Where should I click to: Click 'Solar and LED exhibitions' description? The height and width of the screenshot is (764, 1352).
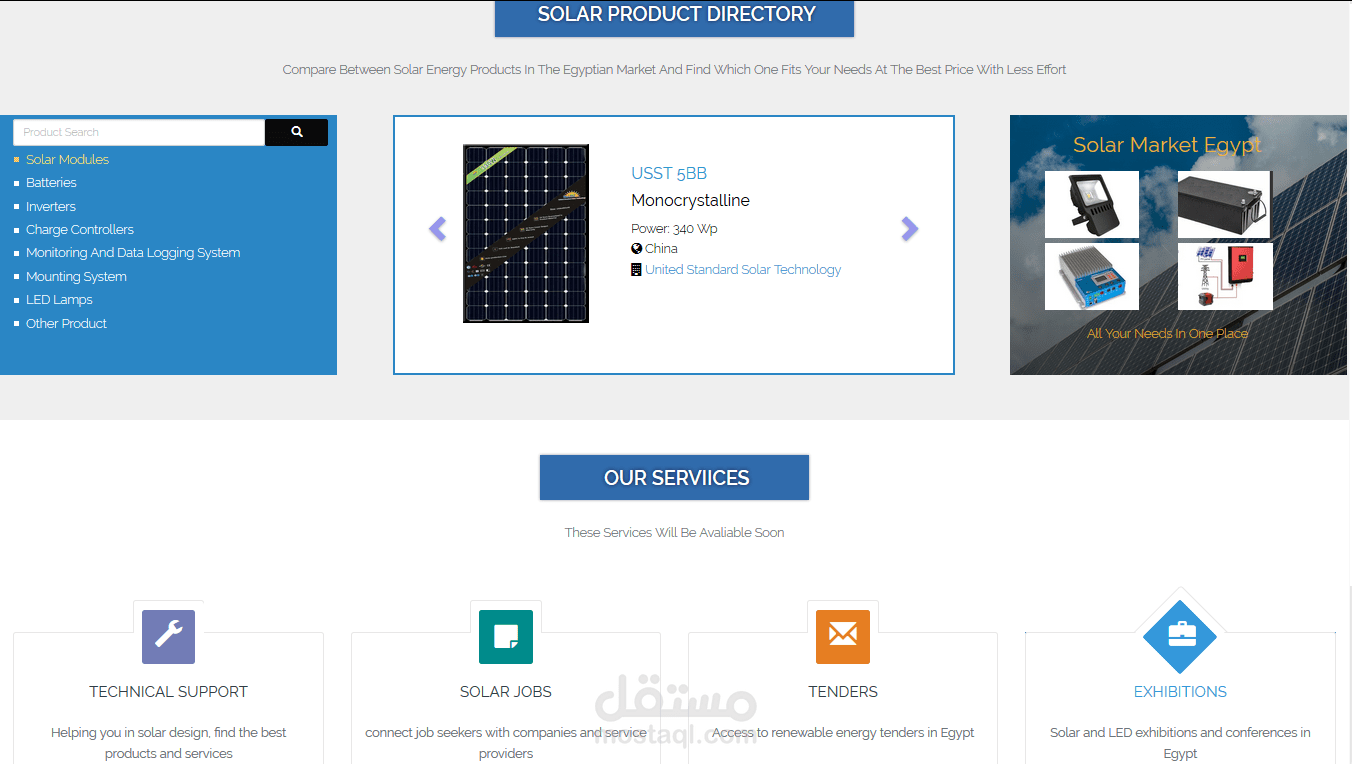click(x=1180, y=743)
